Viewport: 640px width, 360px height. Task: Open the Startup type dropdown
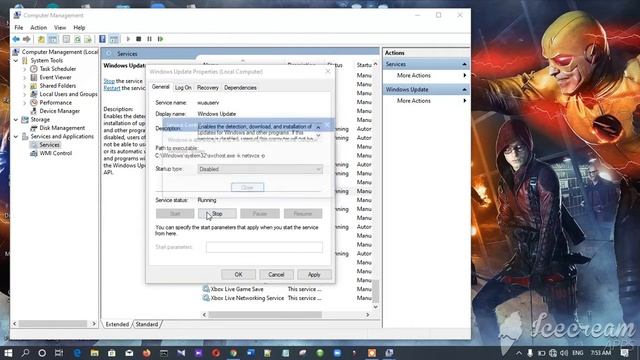click(260, 169)
